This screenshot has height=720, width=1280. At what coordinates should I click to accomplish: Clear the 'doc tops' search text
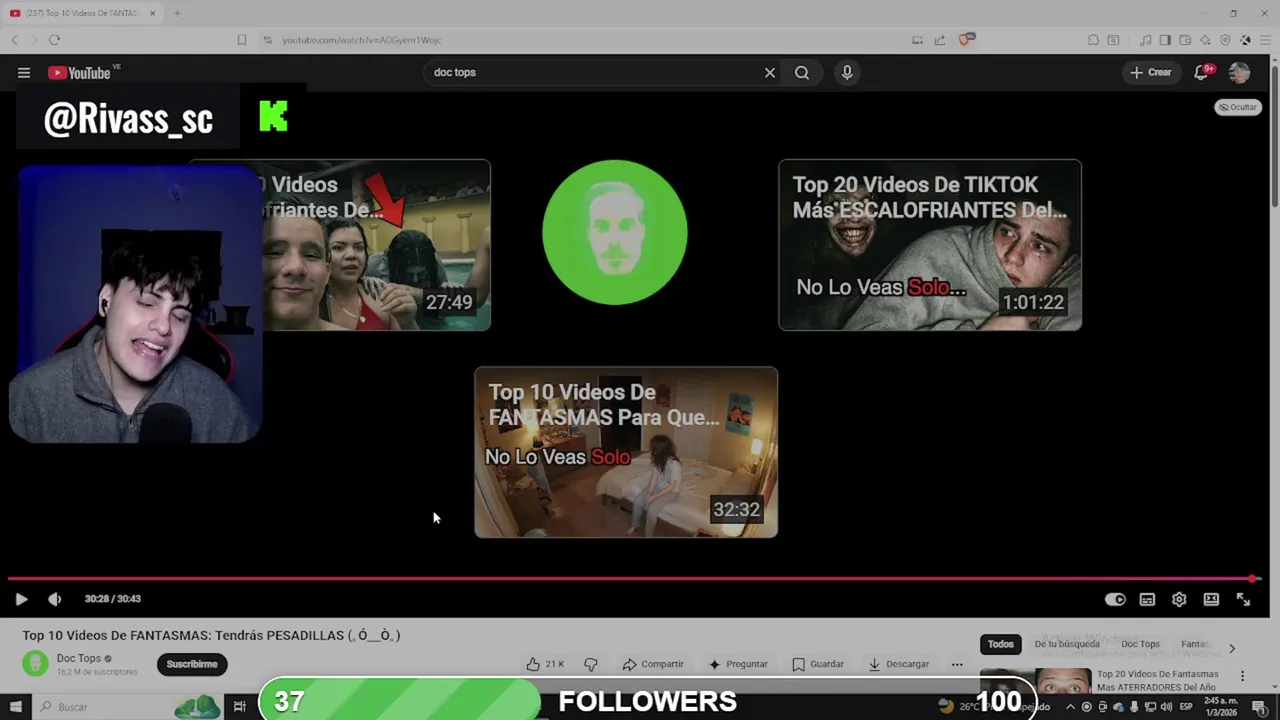pyautogui.click(x=770, y=72)
